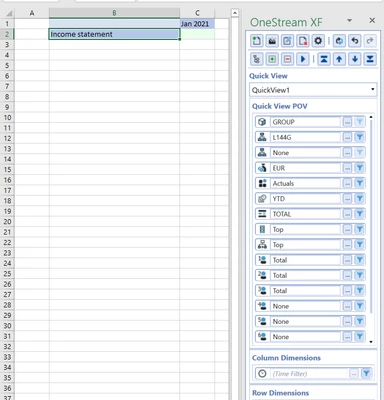Image resolution: width=384 pixels, height=400 pixels.
Task: Click the POV list scroll down arrow
Action: 371,342
